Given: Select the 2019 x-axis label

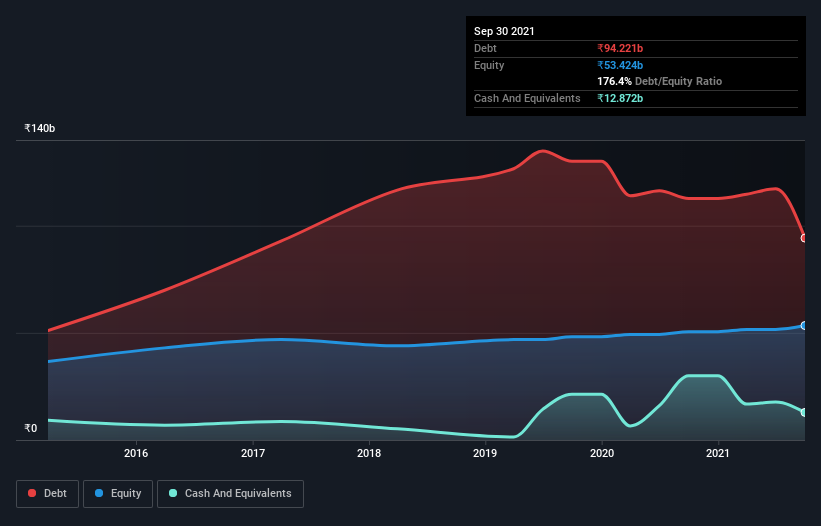Looking at the screenshot, I should click(485, 453).
